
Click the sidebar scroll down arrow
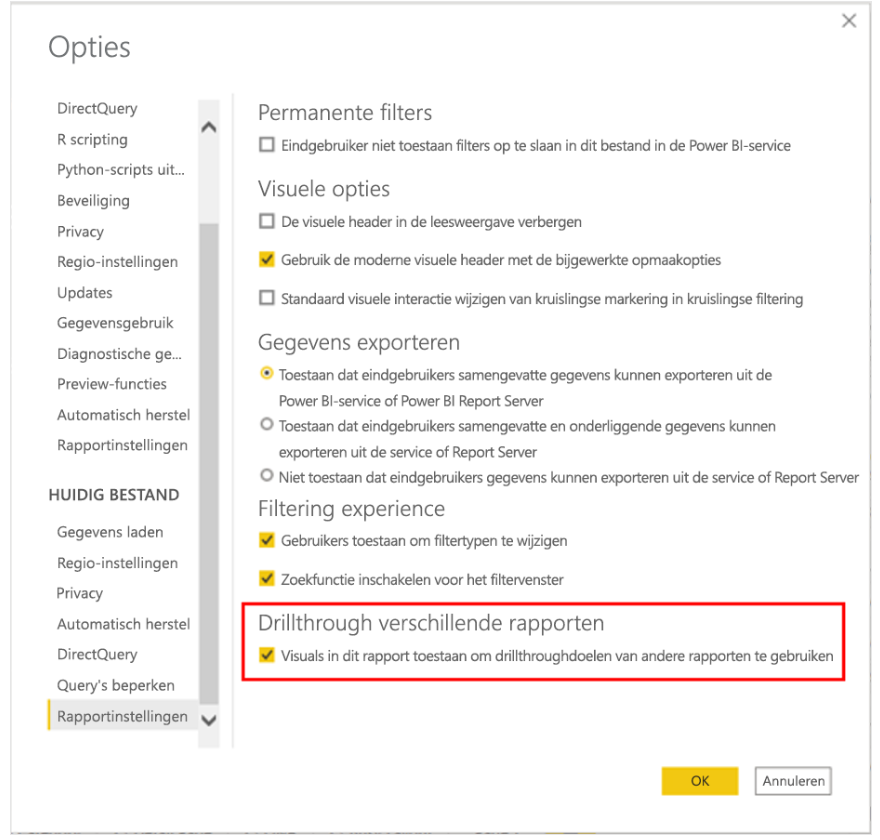(209, 720)
